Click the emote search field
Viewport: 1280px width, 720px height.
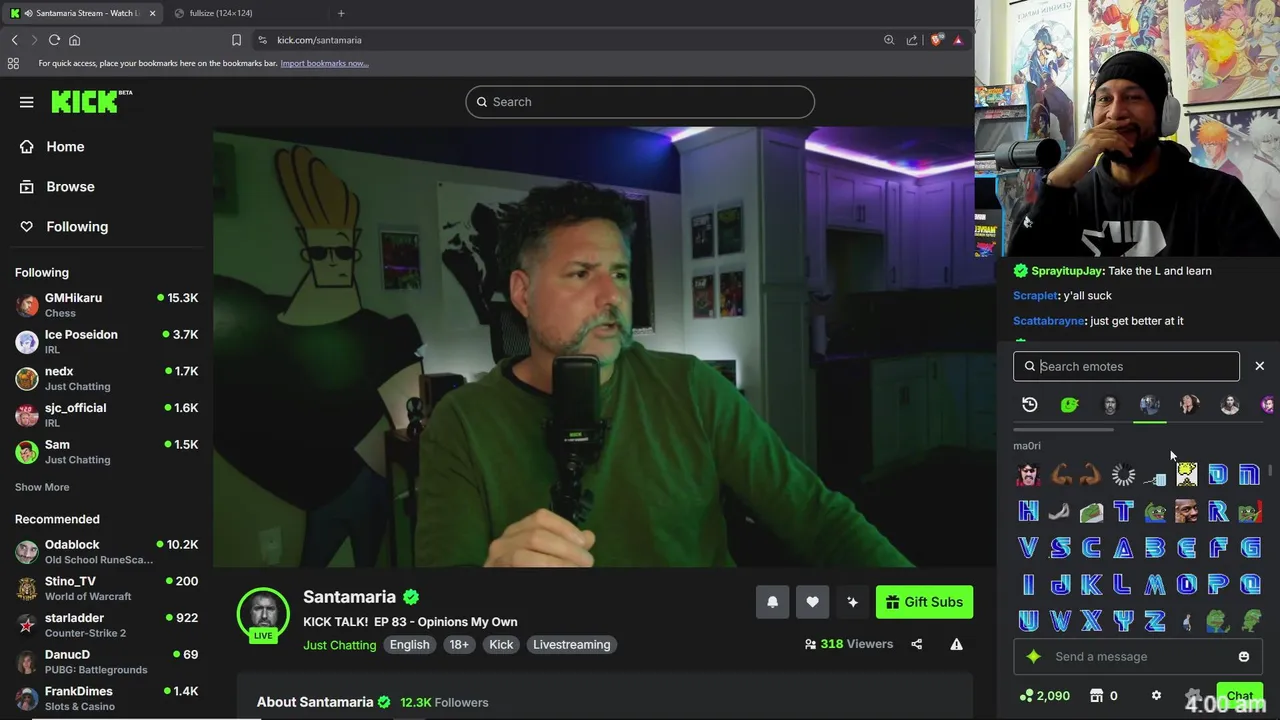pos(1126,366)
